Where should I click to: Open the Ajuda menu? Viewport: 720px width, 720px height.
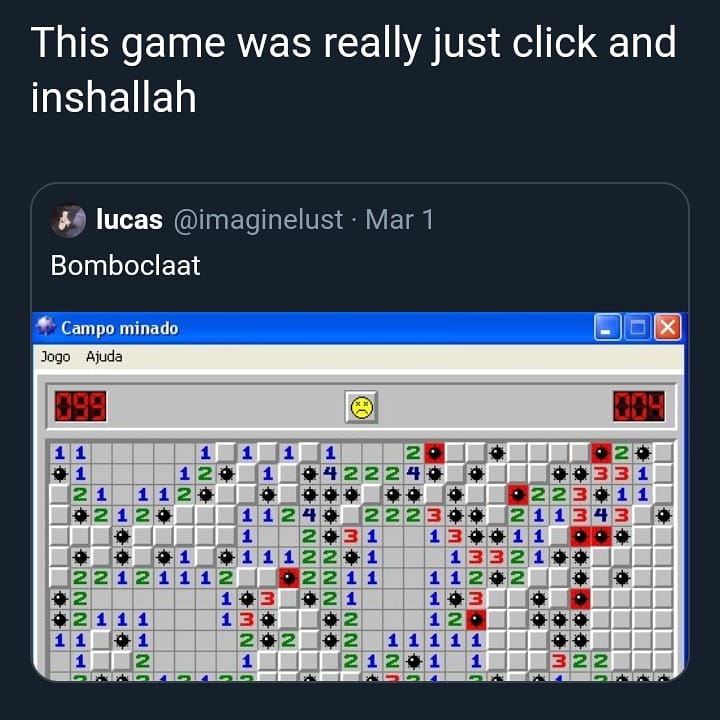(104, 356)
